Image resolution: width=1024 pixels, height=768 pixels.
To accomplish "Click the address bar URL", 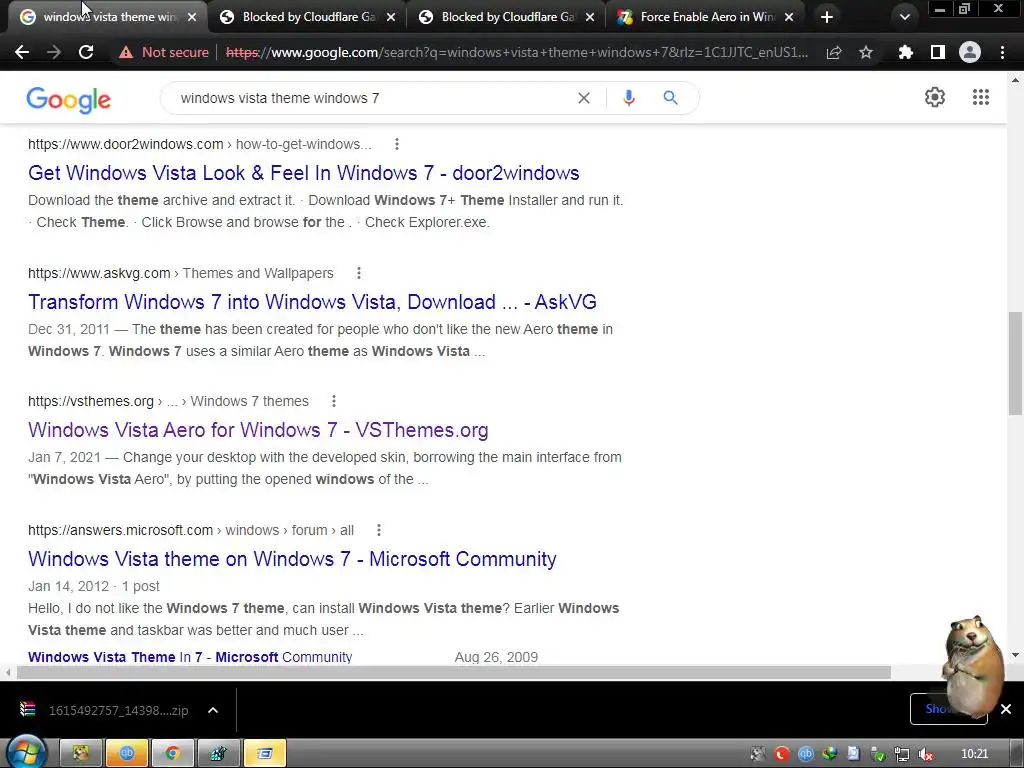I will pos(516,52).
